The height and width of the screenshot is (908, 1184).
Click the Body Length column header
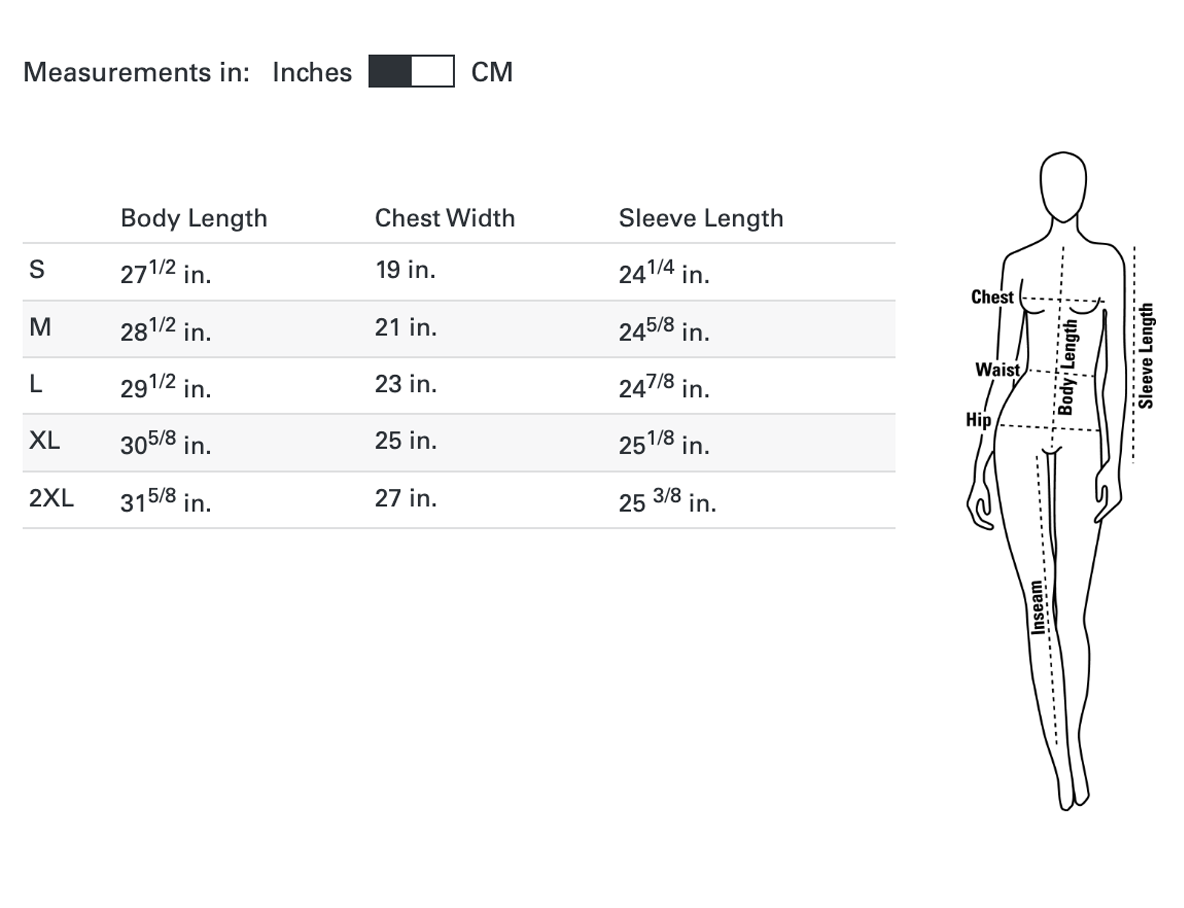pos(194,218)
